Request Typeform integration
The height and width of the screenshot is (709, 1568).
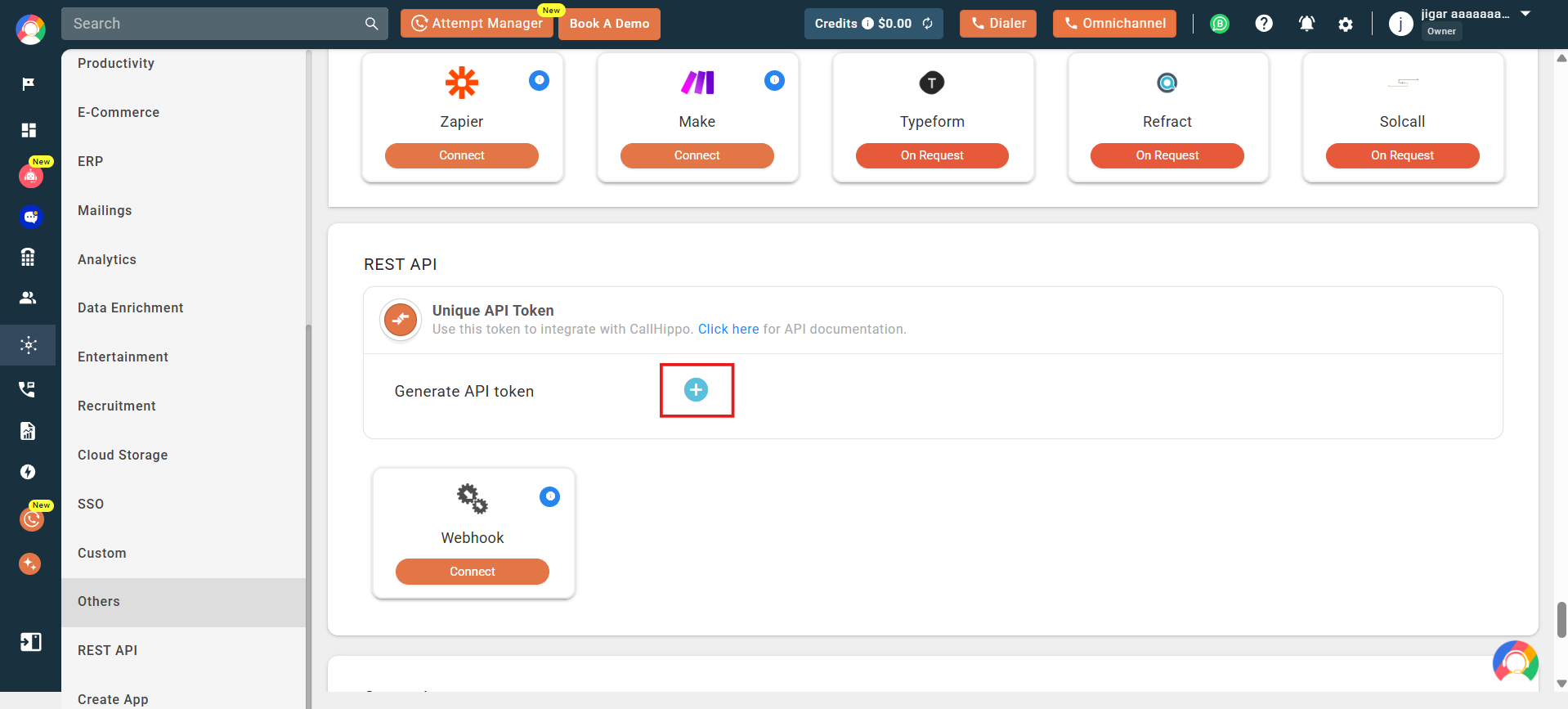click(x=932, y=155)
